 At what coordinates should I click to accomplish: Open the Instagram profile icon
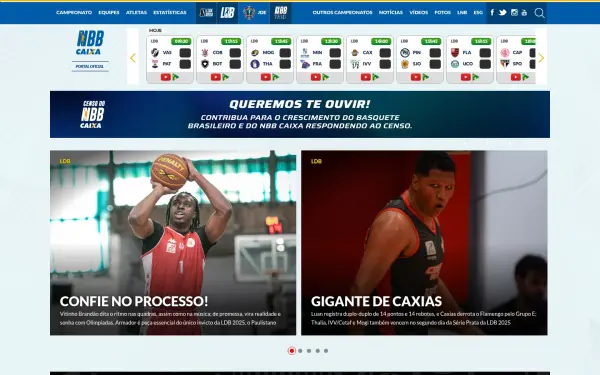tap(514, 13)
